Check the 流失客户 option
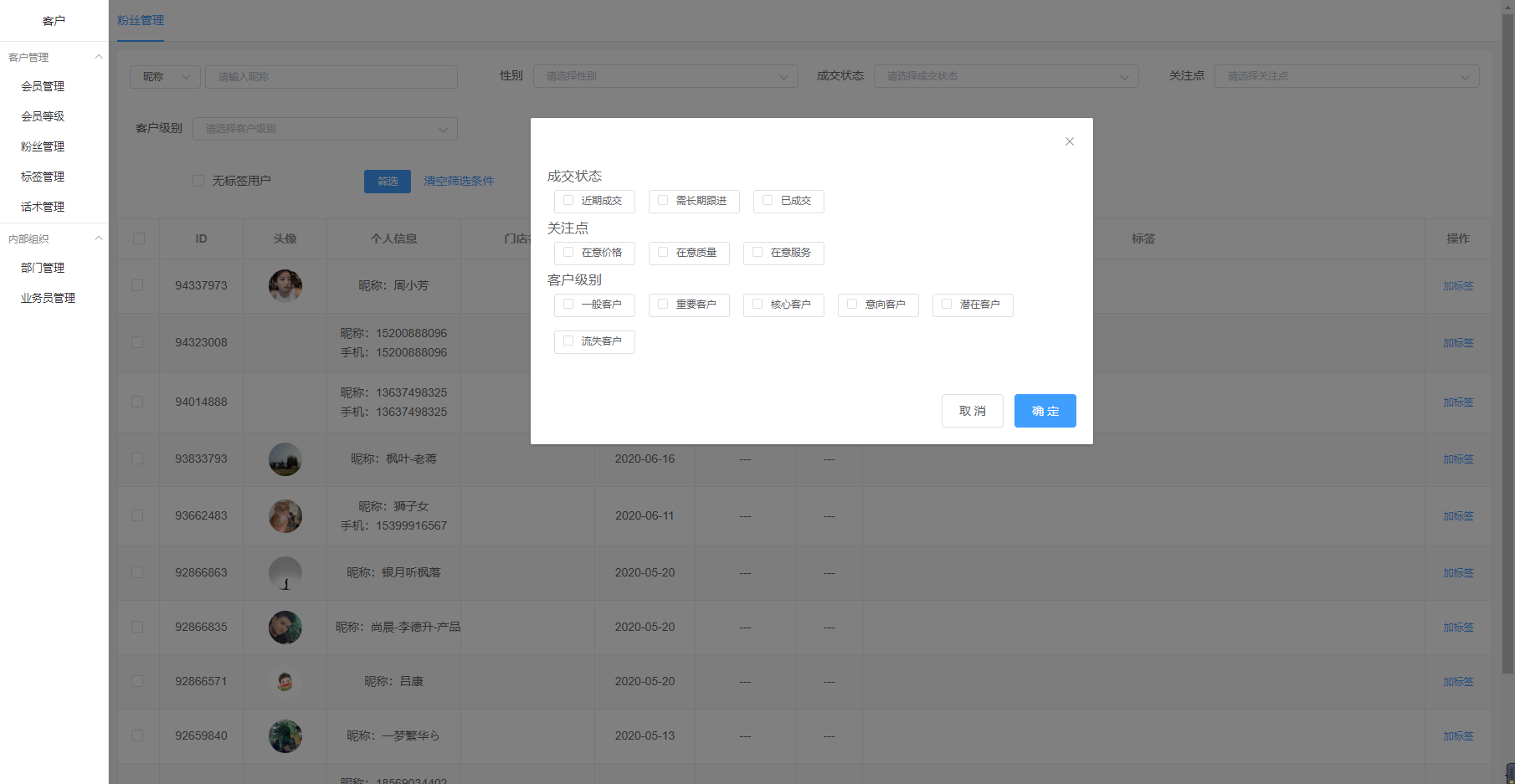This screenshot has height=784, width=1515. point(568,341)
